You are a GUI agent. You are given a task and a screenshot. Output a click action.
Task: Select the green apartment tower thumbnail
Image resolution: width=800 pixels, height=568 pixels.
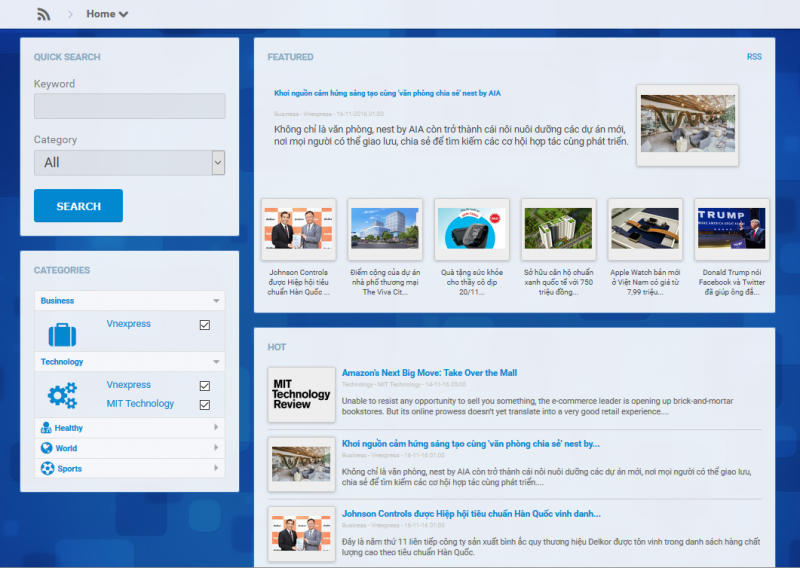(x=559, y=229)
